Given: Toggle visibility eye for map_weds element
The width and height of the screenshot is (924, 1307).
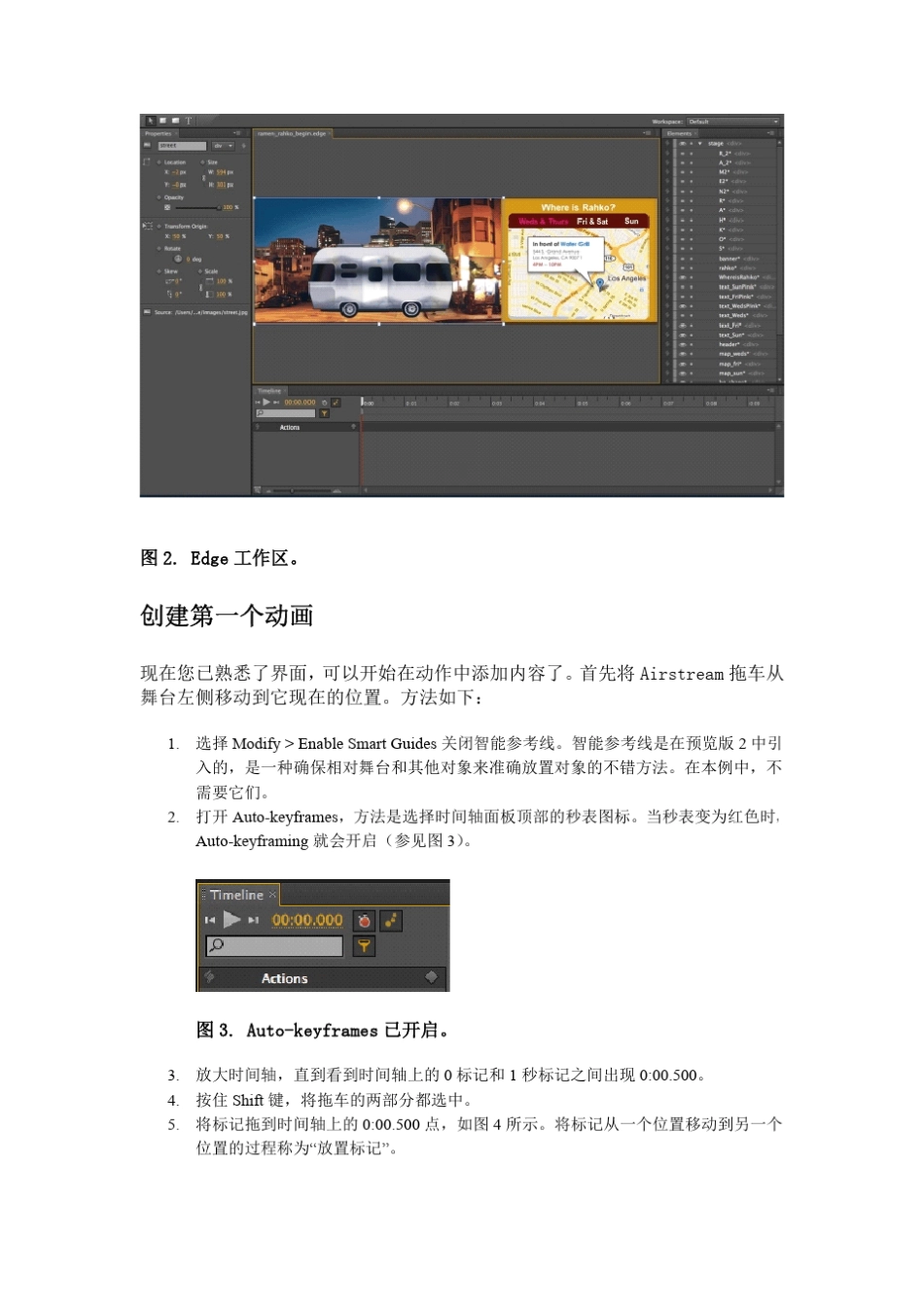Looking at the screenshot, I should (682, 354).
